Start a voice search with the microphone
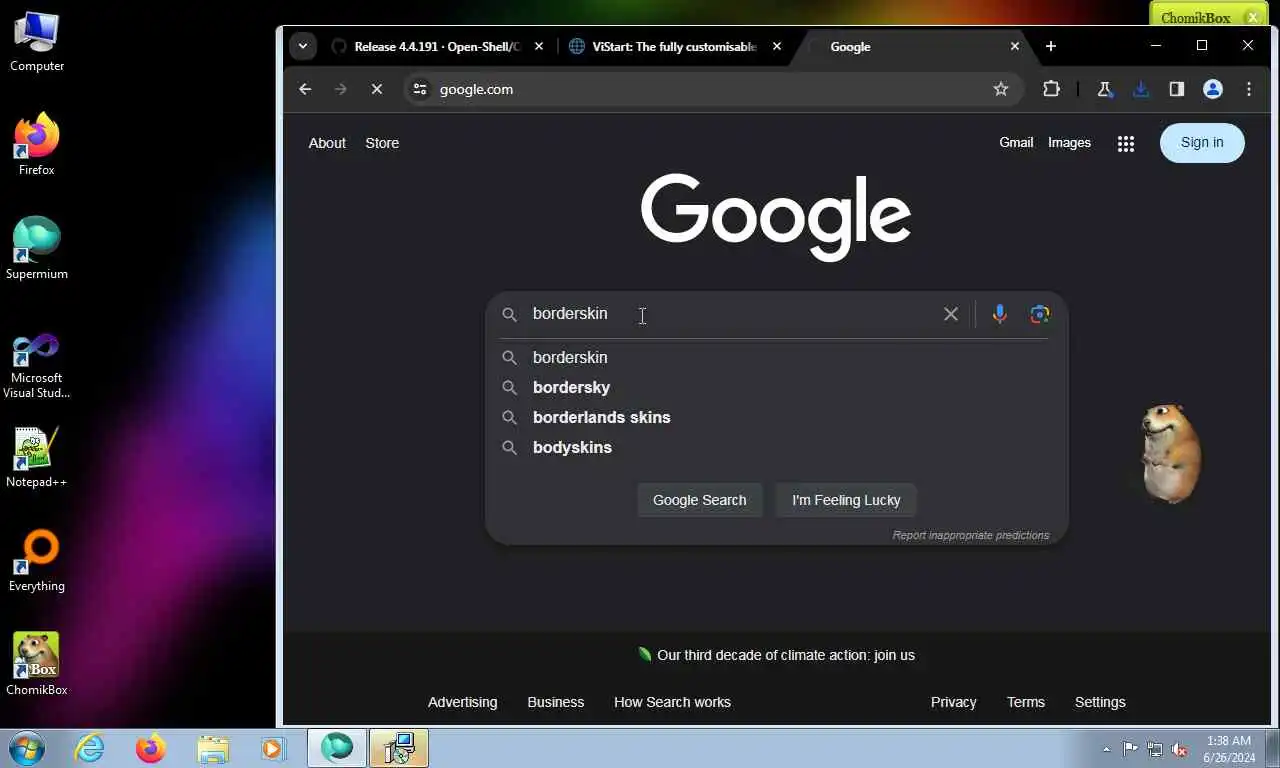The width and height of the screenshot is (1280, 768). (999, 314)
